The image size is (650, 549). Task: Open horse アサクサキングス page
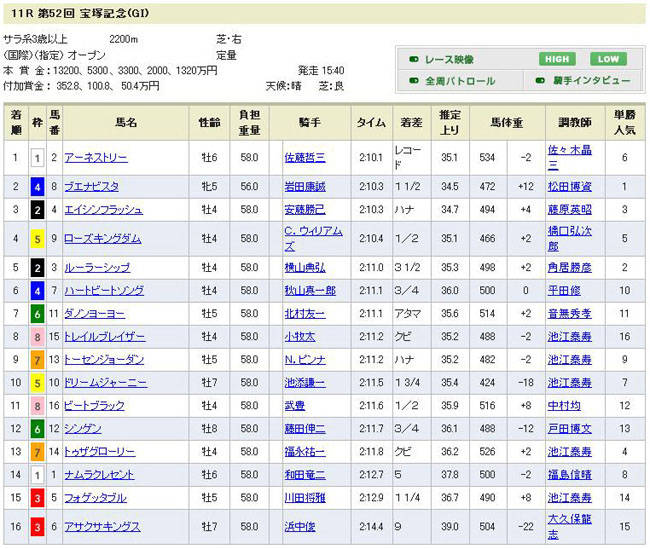click(x=101, y=526)
